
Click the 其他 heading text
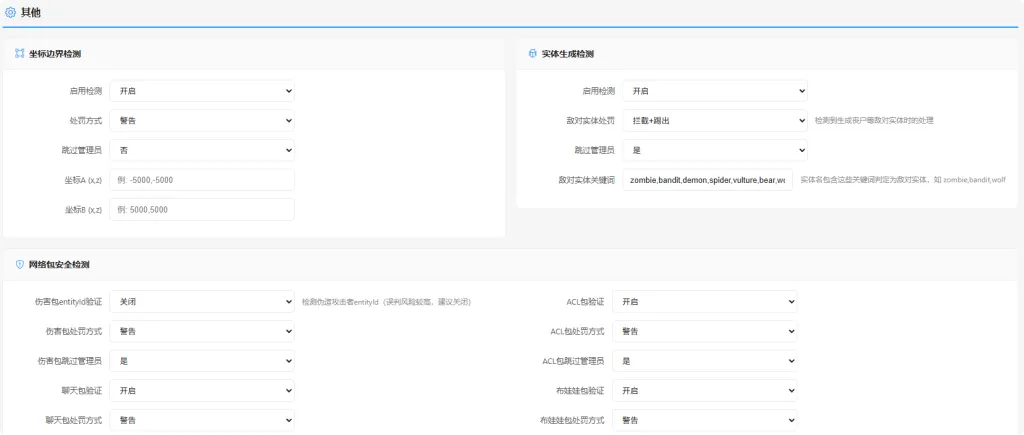coord(31,12)
